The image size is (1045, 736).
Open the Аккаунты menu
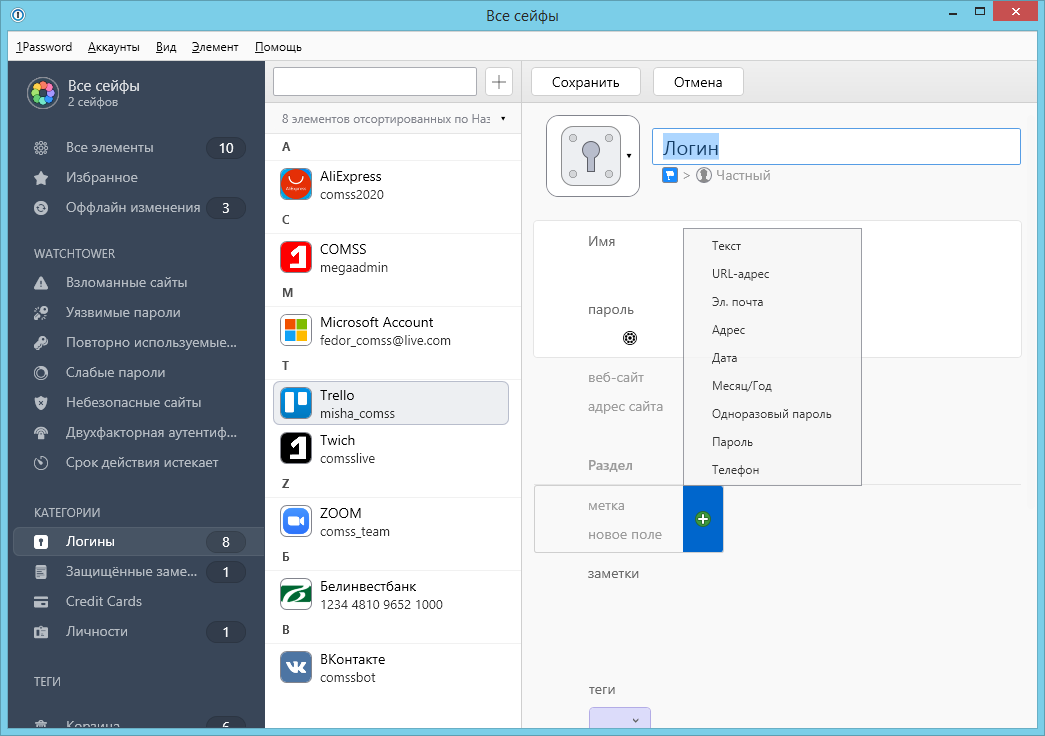click(114, 47)
